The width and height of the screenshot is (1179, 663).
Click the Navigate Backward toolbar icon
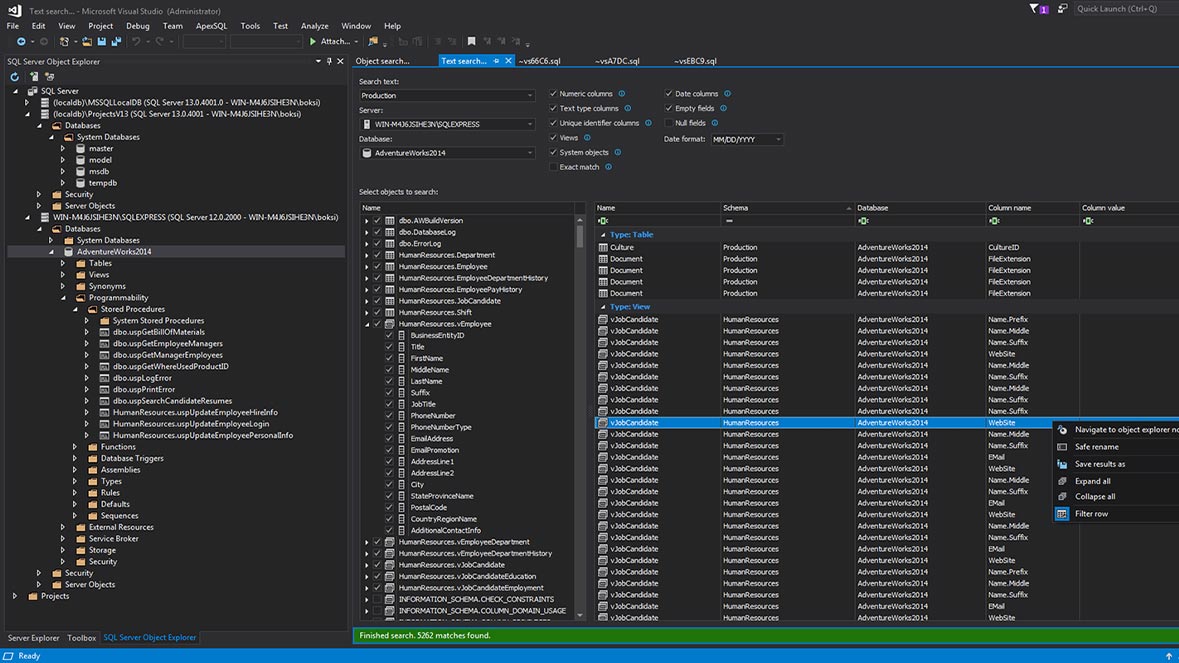(x=20, y=41)
